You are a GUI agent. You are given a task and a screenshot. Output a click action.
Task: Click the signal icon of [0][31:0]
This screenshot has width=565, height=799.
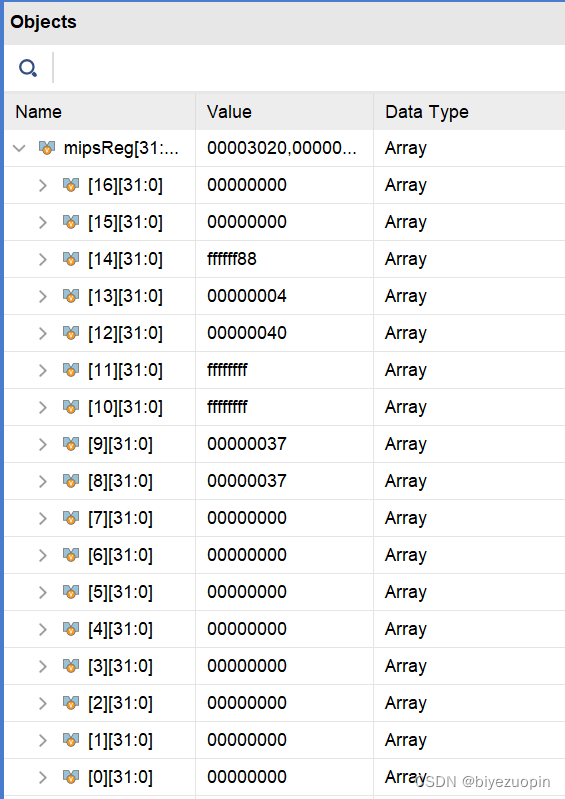point(71,777)
